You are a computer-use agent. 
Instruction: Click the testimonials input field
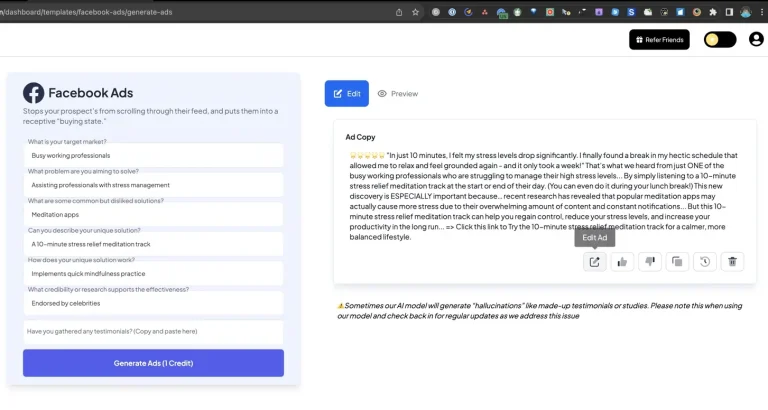coord(153,331)
